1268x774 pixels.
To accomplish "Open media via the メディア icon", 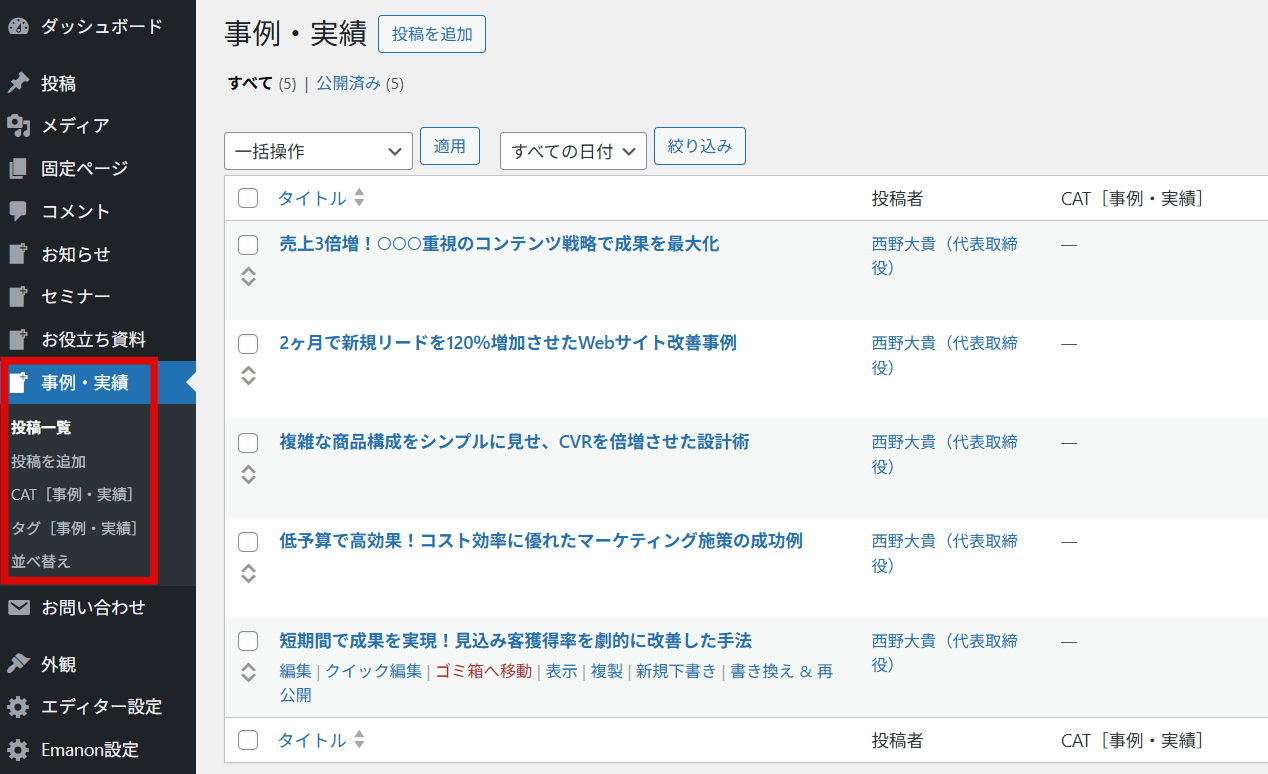I will [18, 126].
